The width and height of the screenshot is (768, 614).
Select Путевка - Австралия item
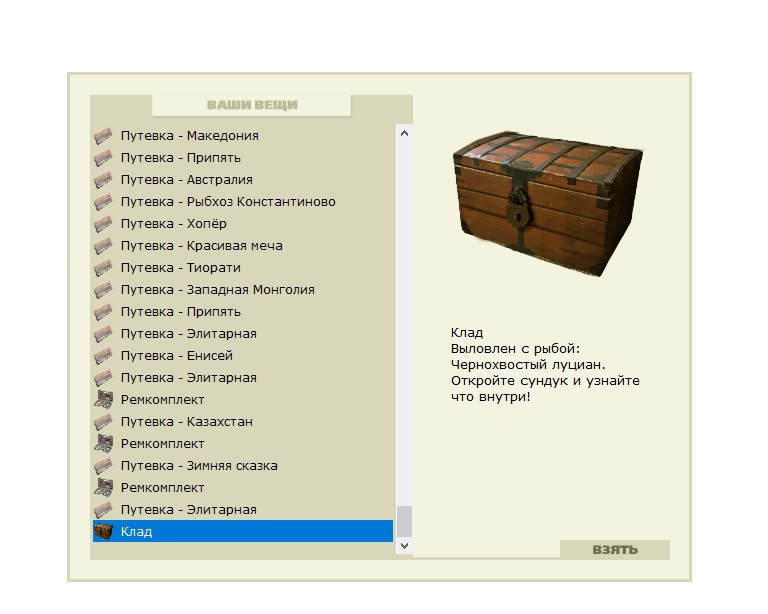243,180
